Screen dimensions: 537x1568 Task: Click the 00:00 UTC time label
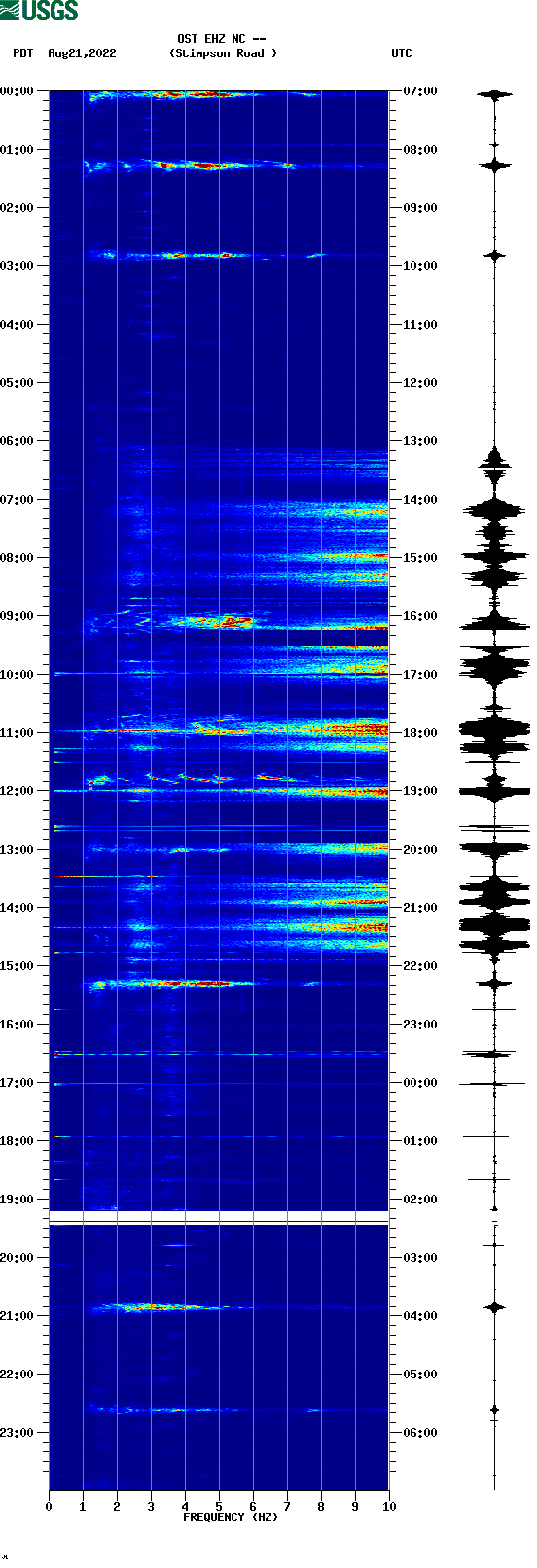coord(420,1083)
